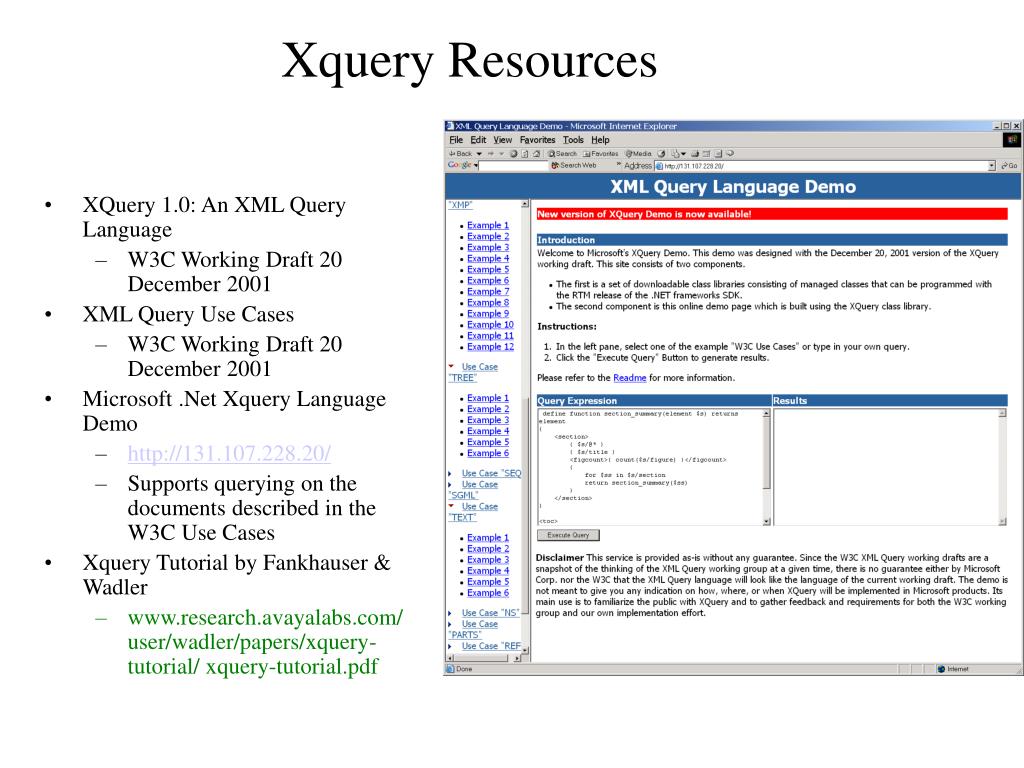The image size is (1024, 768).
Task: Click the Messenger icon in toolbar
Action: tap(730, 153)
